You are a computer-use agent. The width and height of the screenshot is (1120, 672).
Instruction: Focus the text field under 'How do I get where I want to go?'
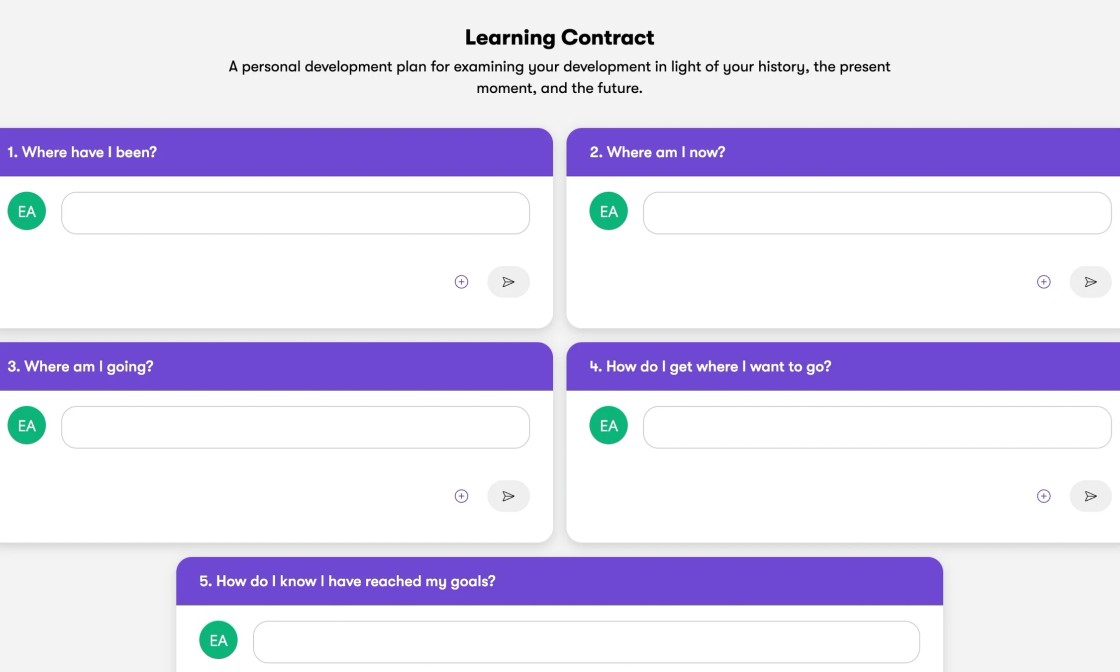tap(877, 427)
